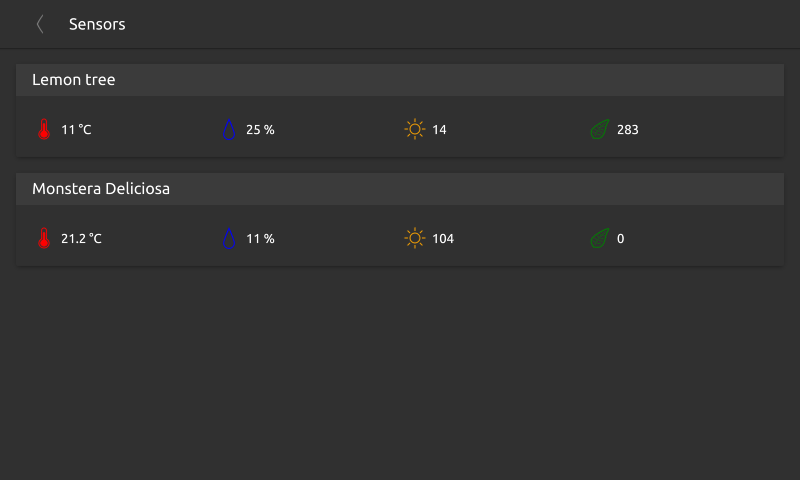
Task: Select Lemon tree moisture 25 % value
Action: pyautogui.click(x=260, y=130)
